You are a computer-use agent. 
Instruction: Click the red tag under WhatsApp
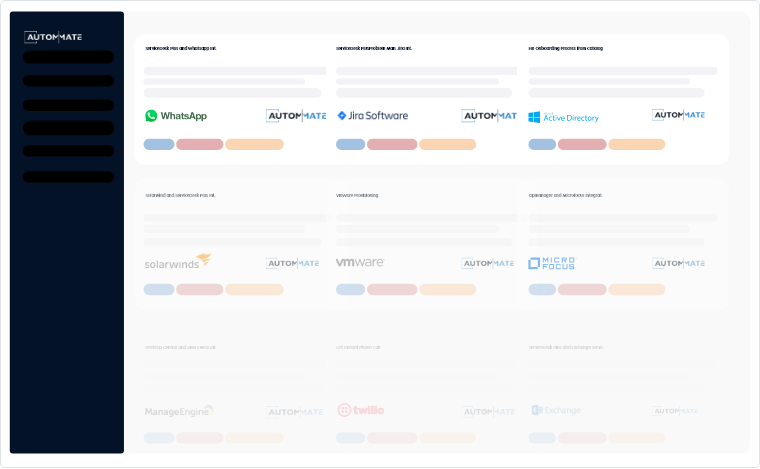coord(200,144)
